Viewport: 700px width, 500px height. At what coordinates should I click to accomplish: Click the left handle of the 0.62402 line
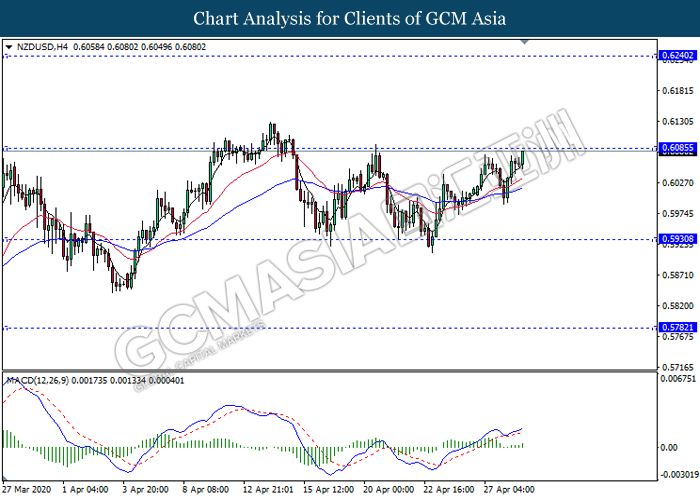tap(6, 56)
